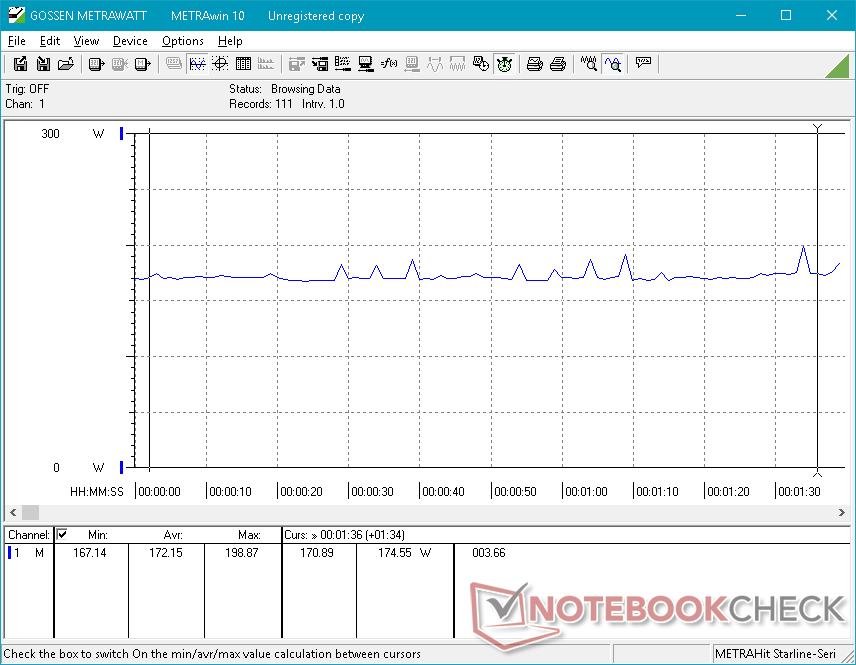
Task: Click the blue channel marker at 300 W
Action: tap(121, 133)
